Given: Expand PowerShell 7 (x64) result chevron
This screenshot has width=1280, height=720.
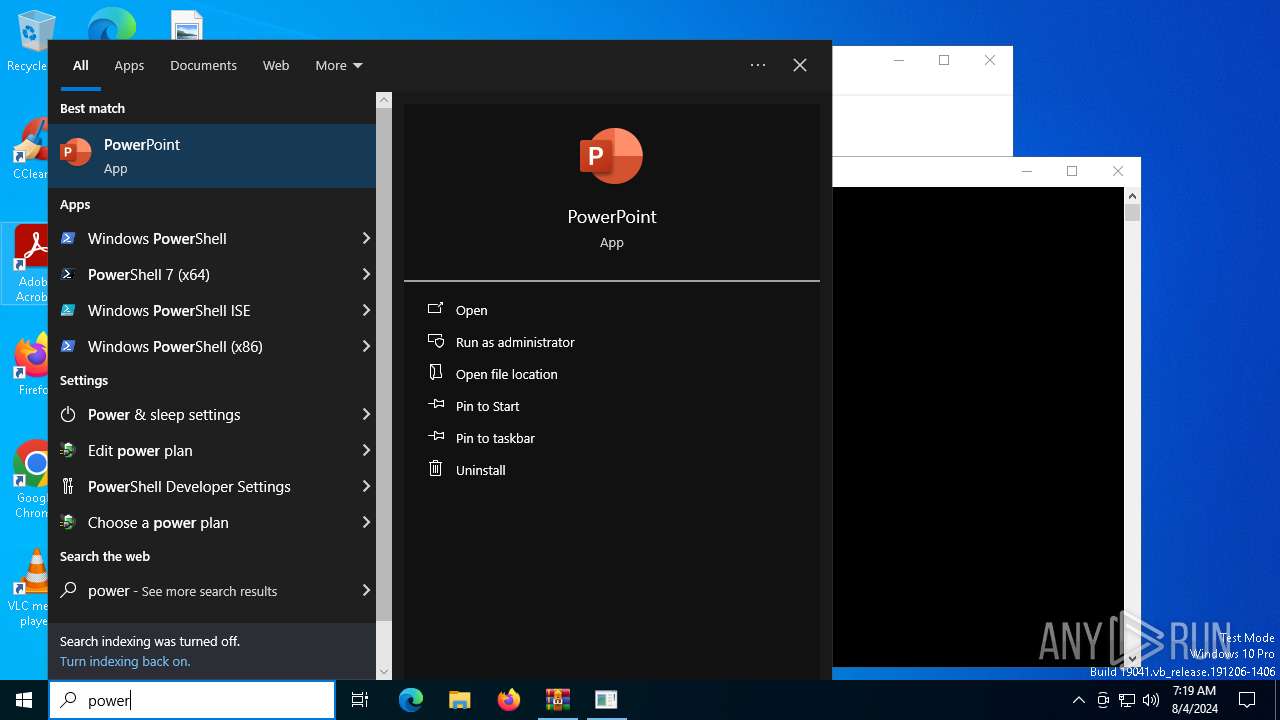Looking at the screenshot, I should pos(366,274).
